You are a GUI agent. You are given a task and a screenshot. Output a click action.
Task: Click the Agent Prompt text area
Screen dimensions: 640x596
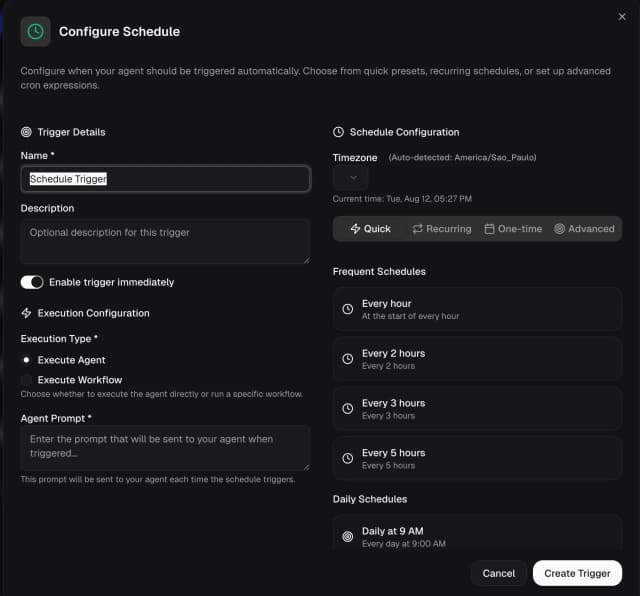(165, 447)
